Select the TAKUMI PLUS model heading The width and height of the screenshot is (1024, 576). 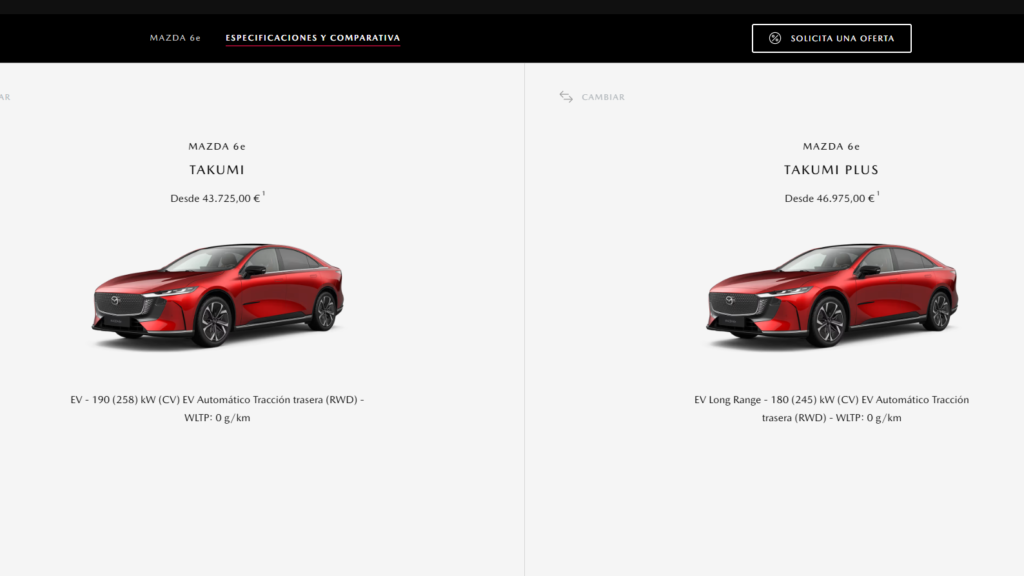point(831,170)
